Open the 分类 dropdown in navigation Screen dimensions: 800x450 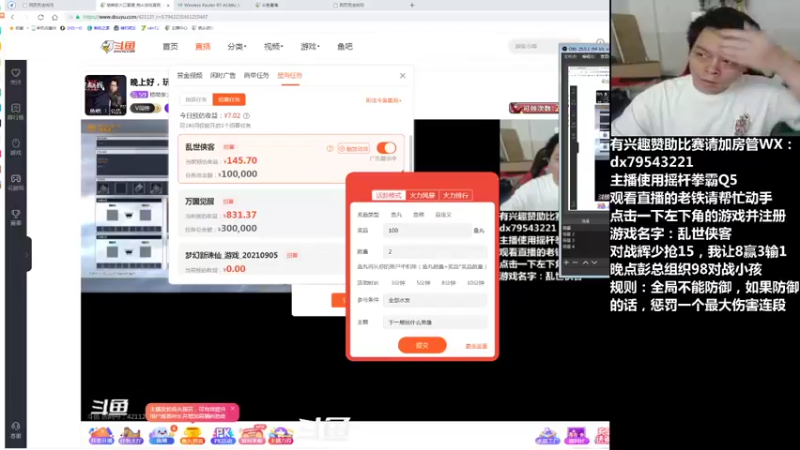tap(237, 46)
